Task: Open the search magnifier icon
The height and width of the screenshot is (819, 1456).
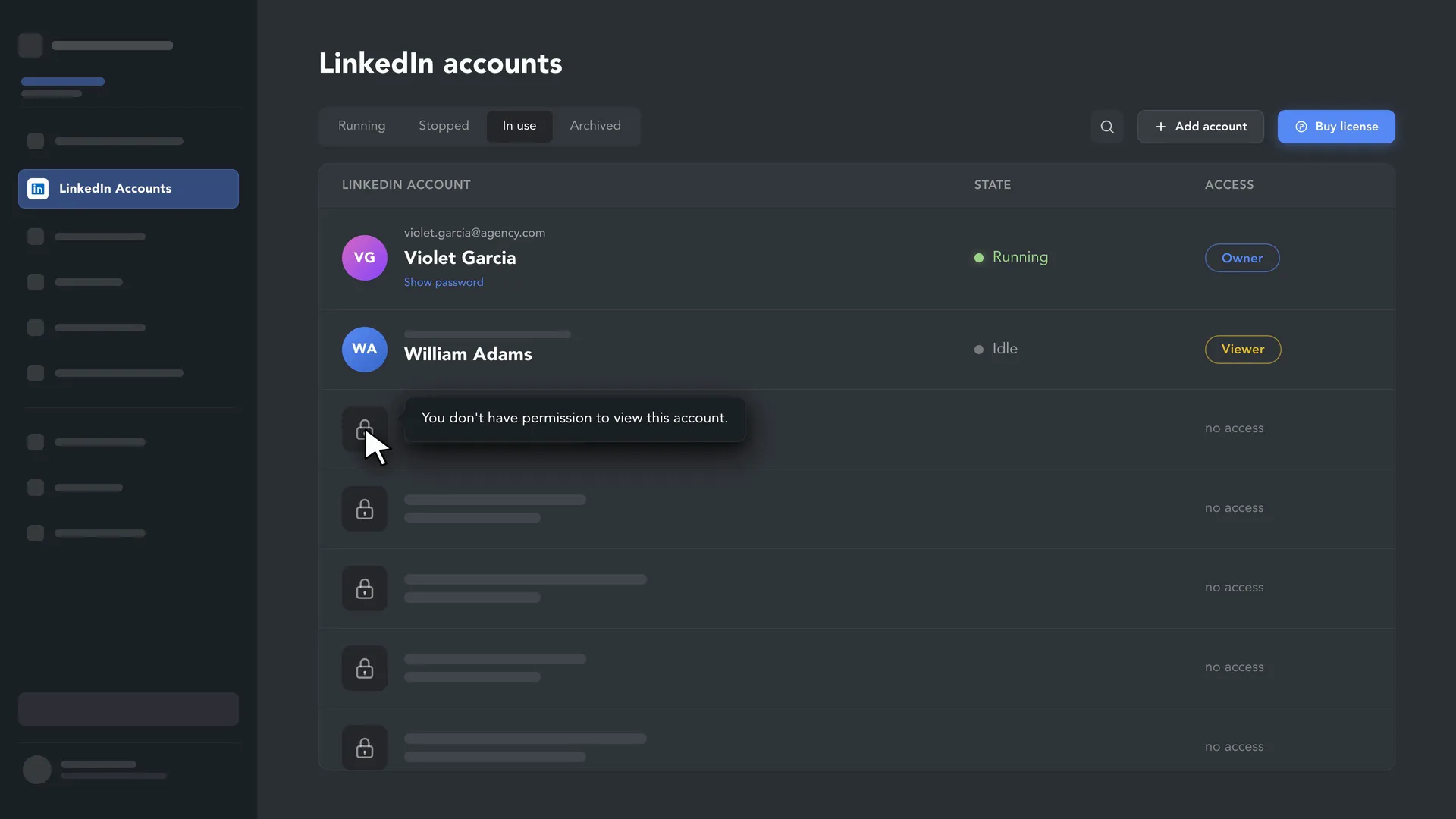Action: click(x=1107, y=127)
